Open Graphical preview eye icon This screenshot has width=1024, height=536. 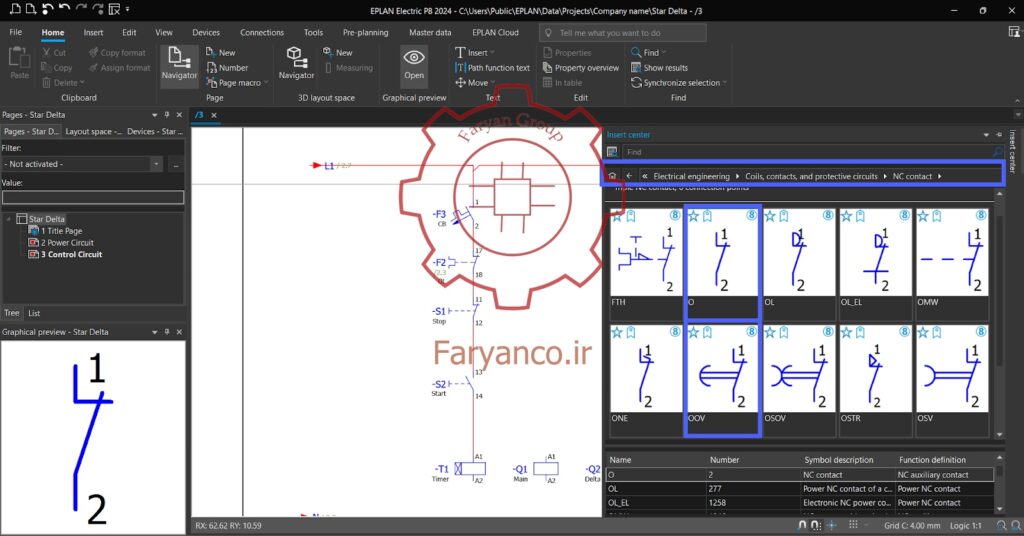tap(414, 57)
